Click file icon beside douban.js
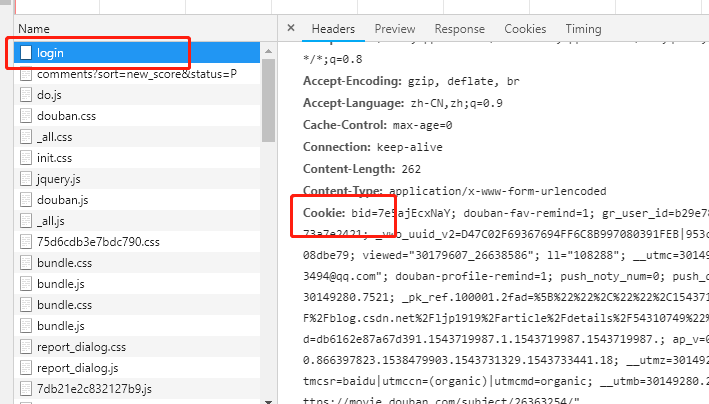 (26, 200)
